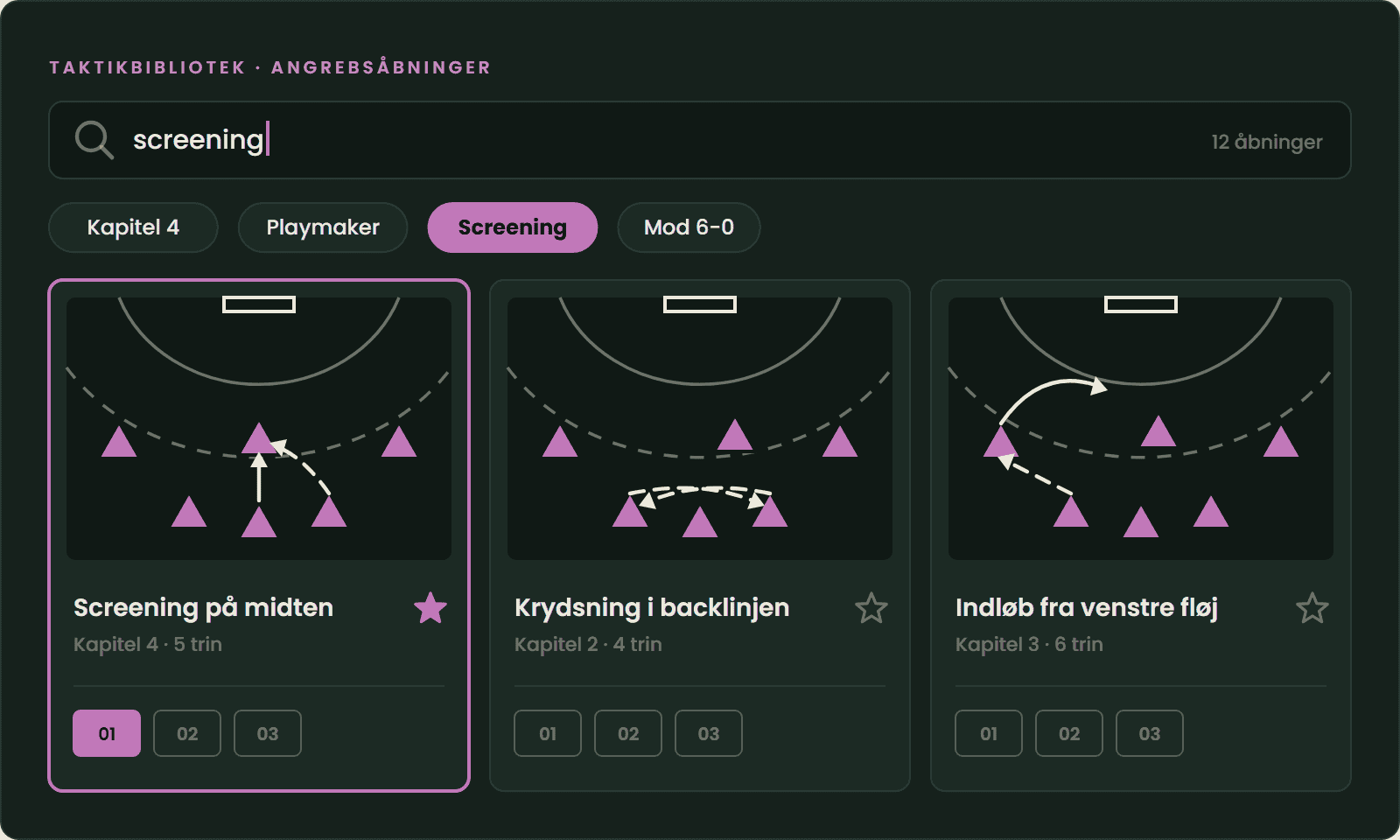Open the Indløb fra venstre fløj diagram
The image size is (1400, 840).
(1141, 429)
